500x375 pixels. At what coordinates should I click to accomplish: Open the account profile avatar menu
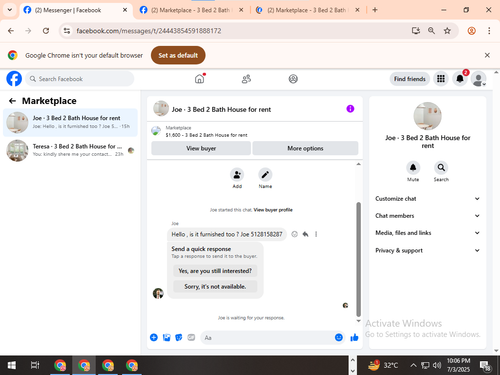[x=479, y=79]
